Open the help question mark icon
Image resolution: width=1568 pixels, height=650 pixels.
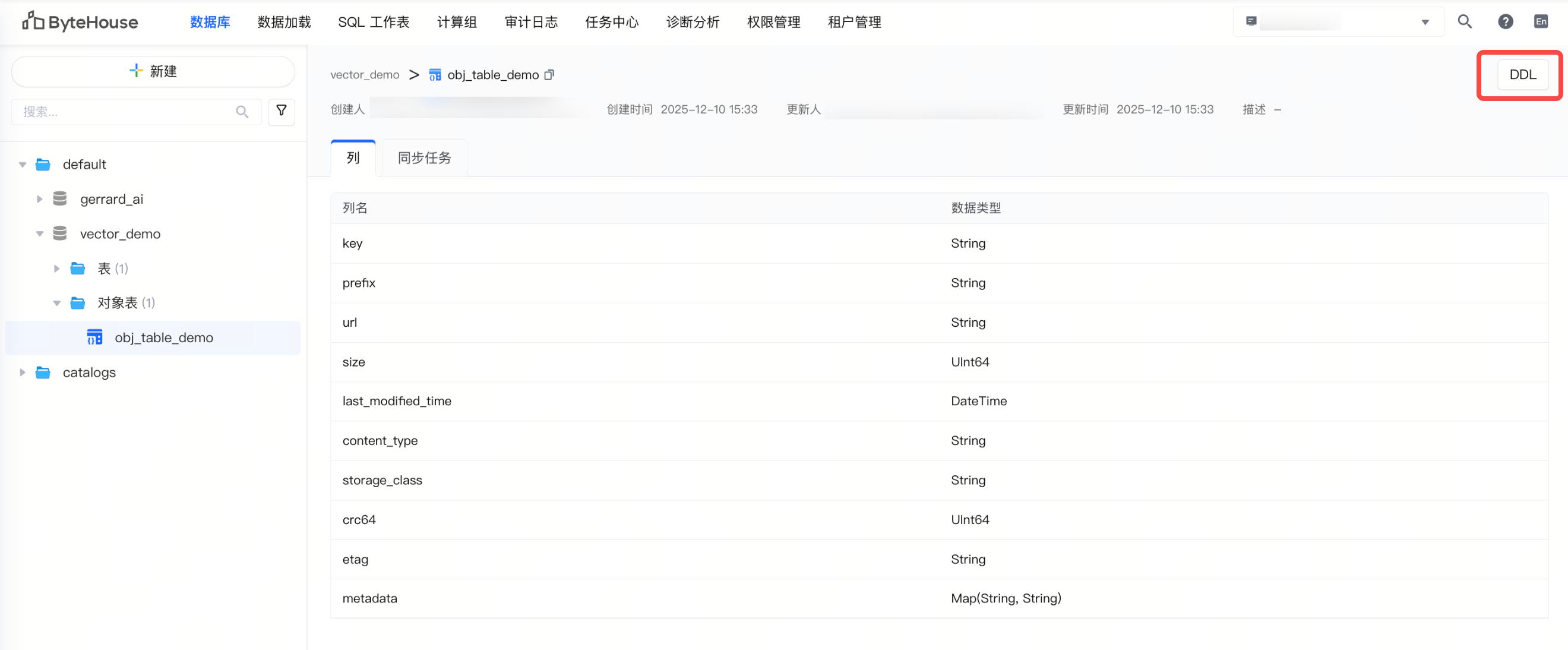pyautogui.click(x=1504, y=22)
